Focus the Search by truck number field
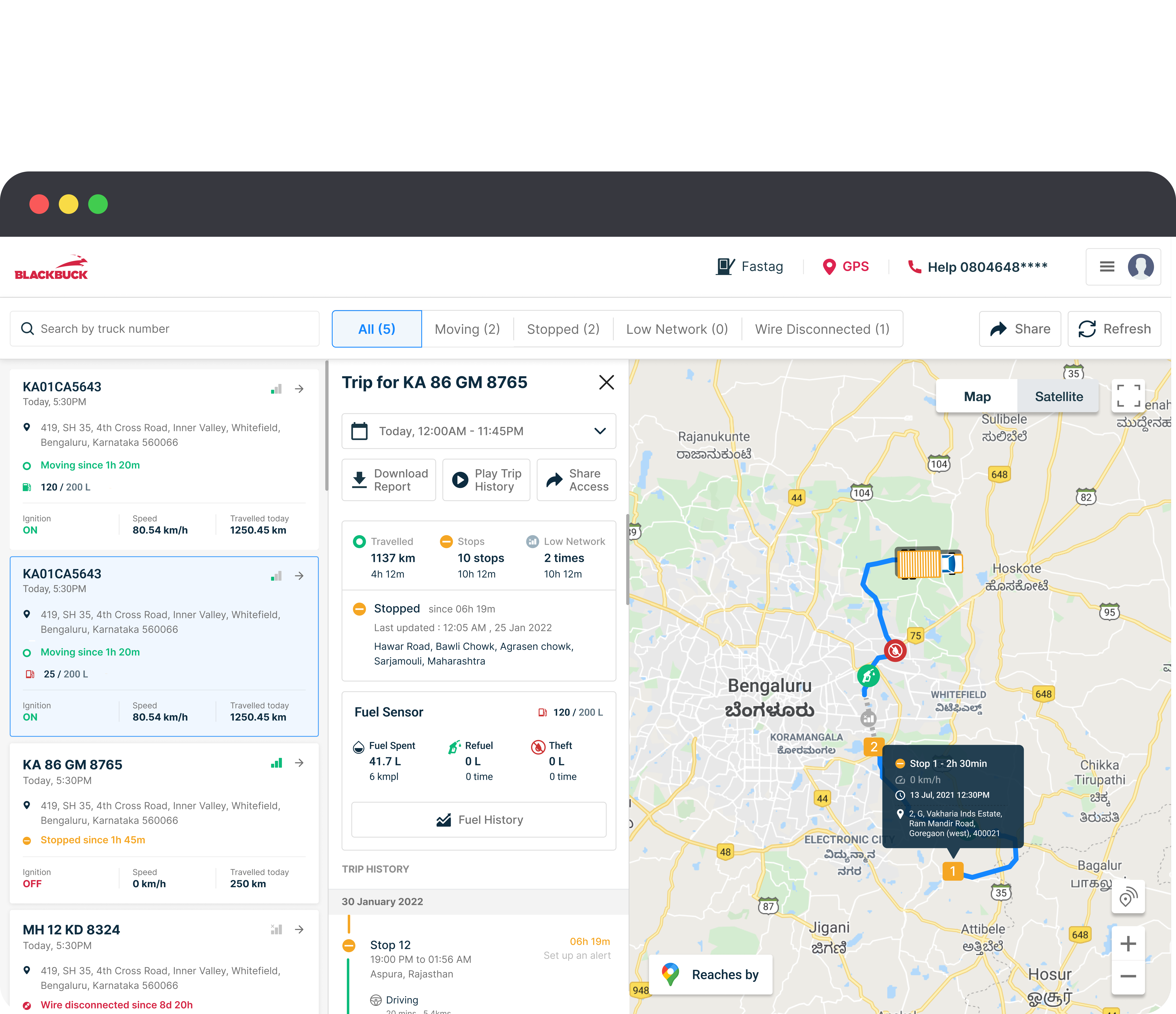This screenshot has width=1176, height=1014. pos(165,329)
